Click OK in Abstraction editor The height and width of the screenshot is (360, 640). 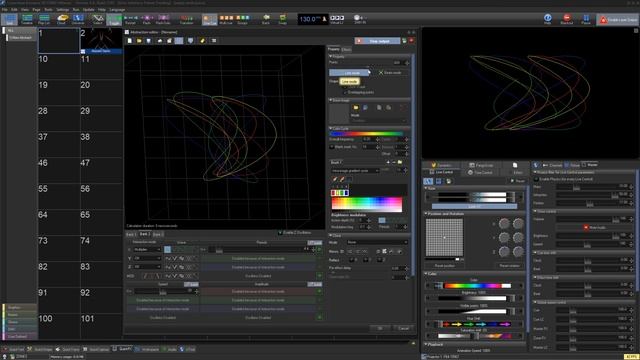click(x=380, y=328)
